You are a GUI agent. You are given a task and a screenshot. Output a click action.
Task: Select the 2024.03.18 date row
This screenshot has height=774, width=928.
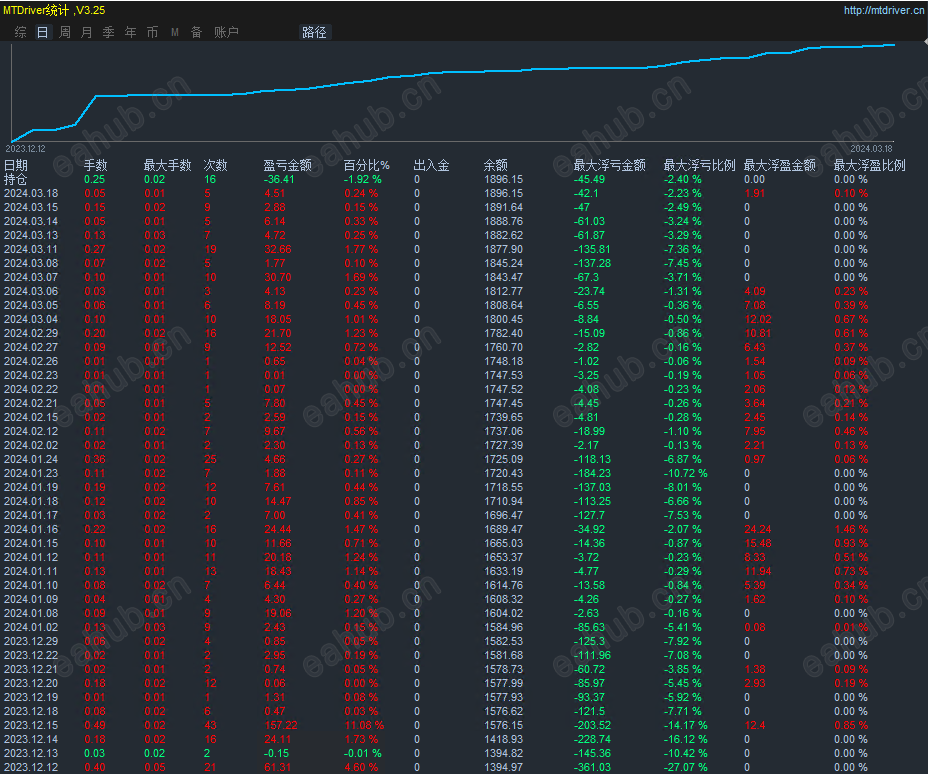tap(31, 194)
